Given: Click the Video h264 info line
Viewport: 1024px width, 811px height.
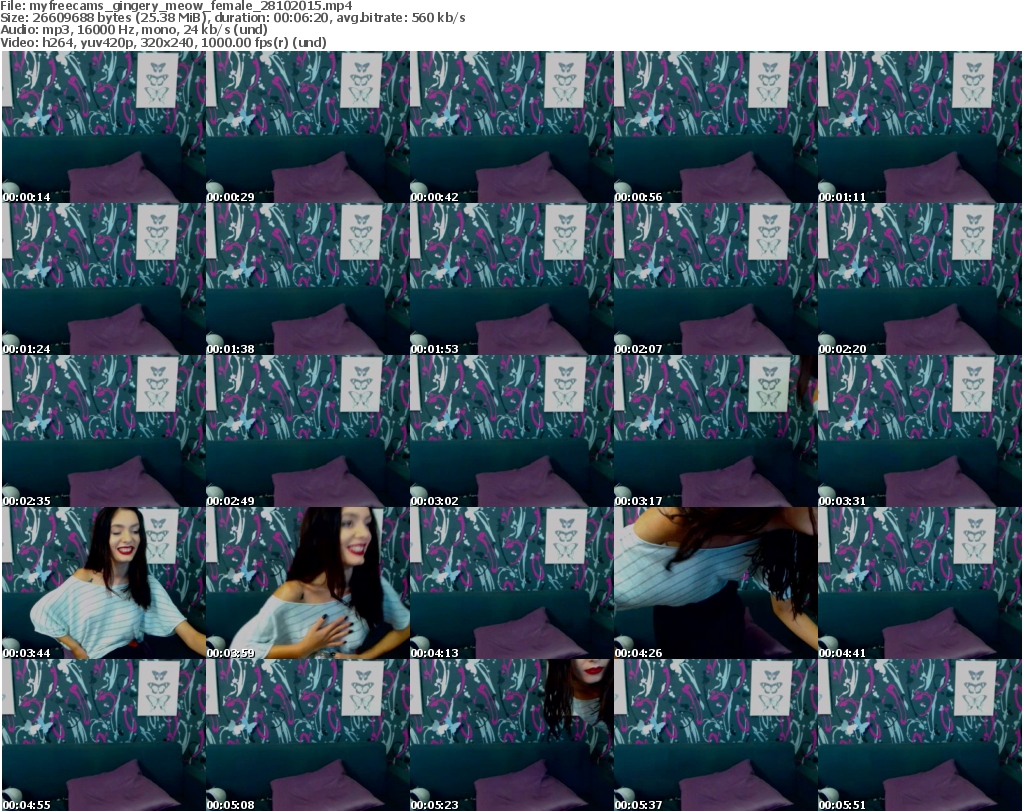Looking at the screenshot, I should [163, 42].
